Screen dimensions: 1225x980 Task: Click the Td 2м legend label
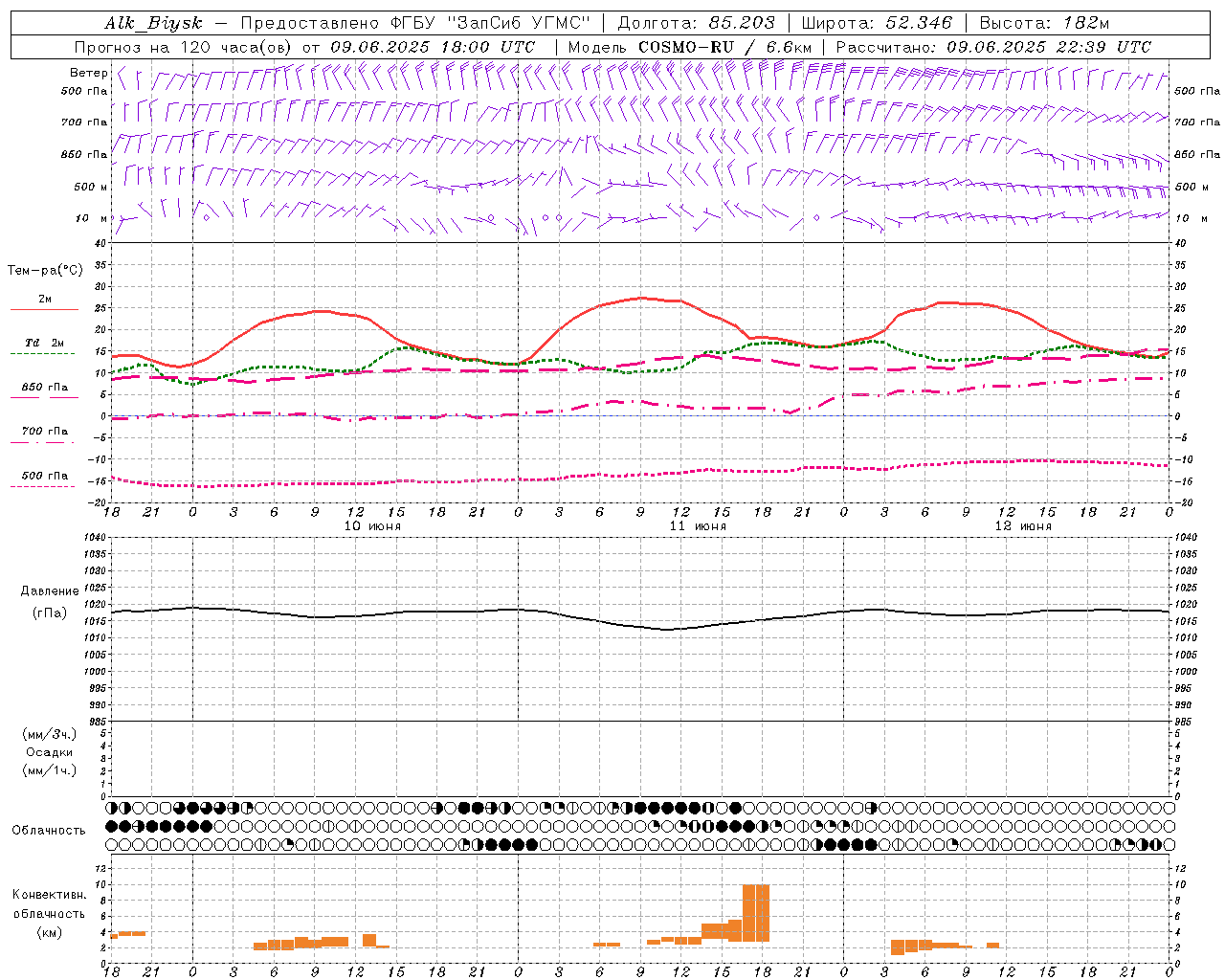click(45, 343)
